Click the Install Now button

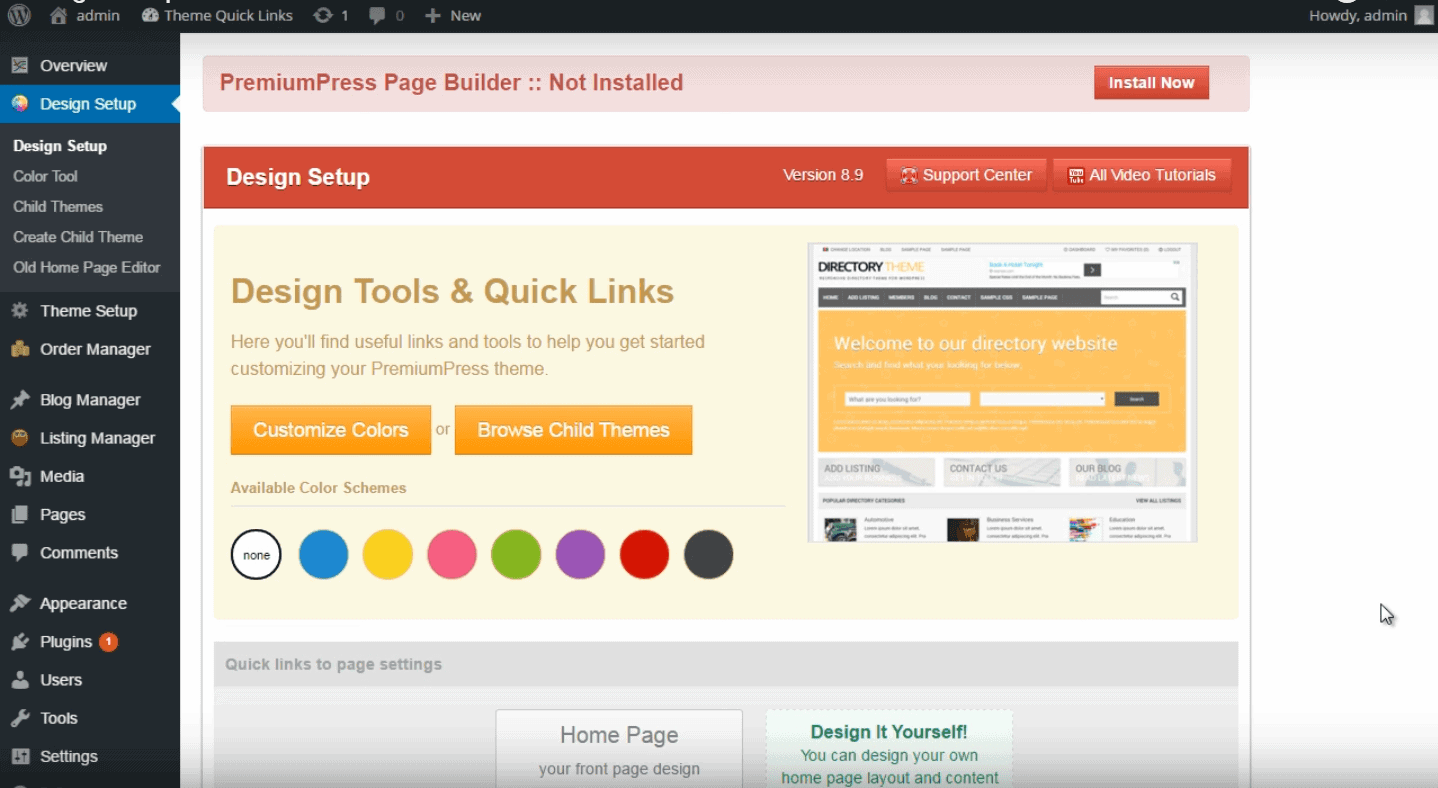1151,83
